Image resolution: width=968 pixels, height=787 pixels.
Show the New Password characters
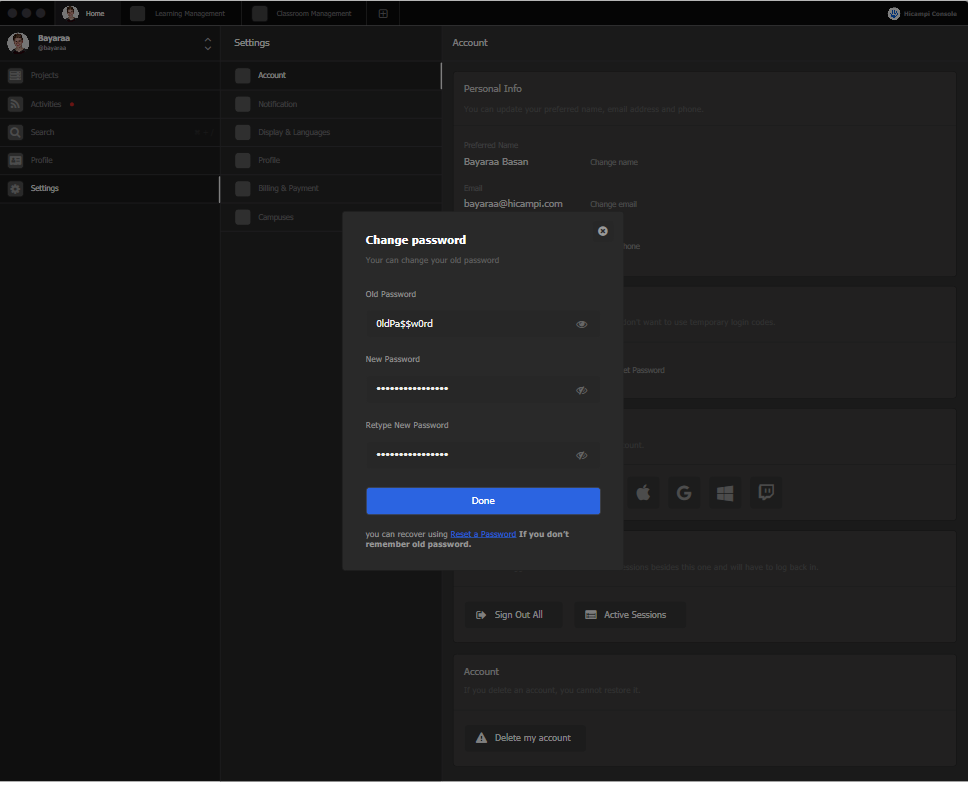point(581,390)
